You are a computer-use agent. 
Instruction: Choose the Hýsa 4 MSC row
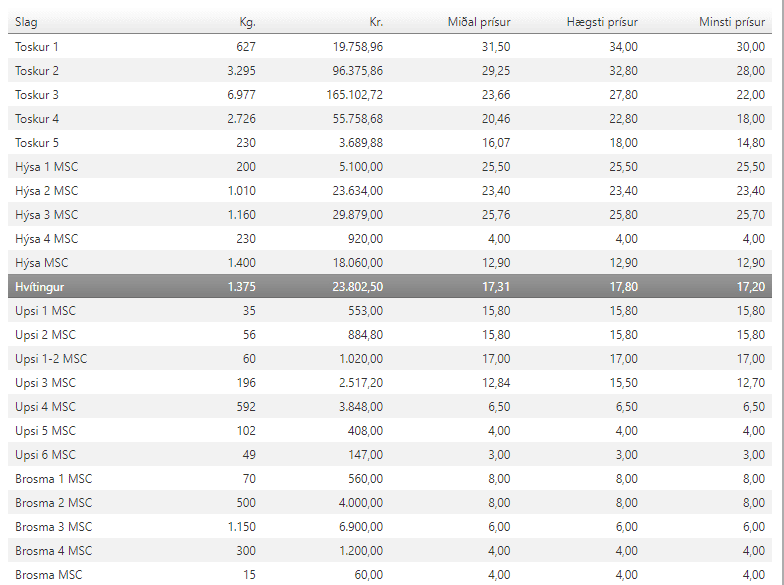pos(390,238)
